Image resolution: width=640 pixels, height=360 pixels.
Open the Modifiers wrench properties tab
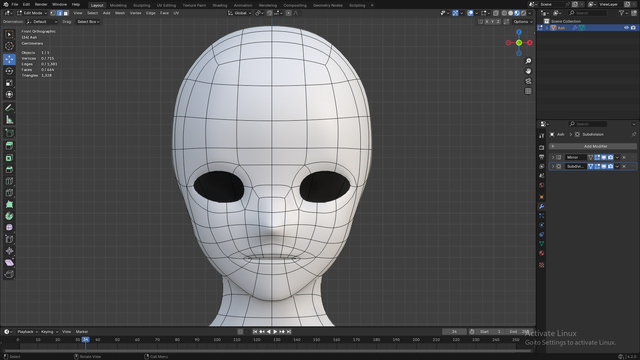click(542, 207)
